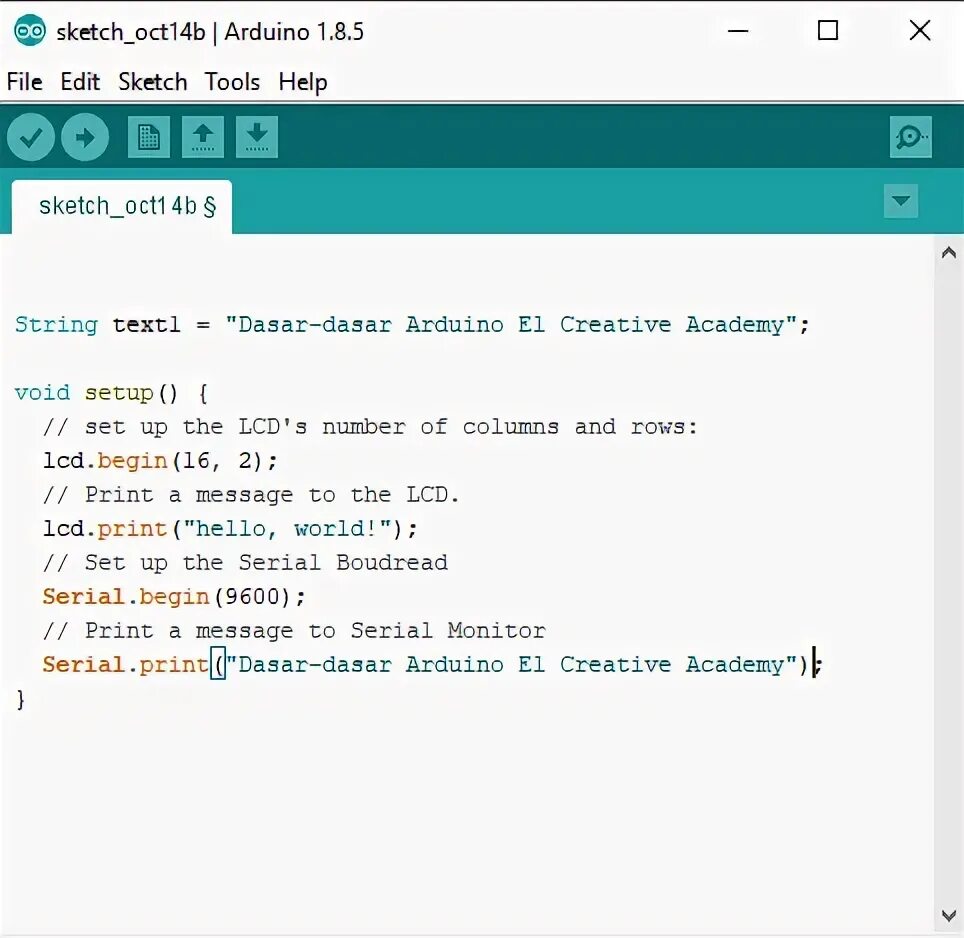Click the Serial.begin(9600); line
The width and height of the screenshot is (964, 938).
[174, 597]
